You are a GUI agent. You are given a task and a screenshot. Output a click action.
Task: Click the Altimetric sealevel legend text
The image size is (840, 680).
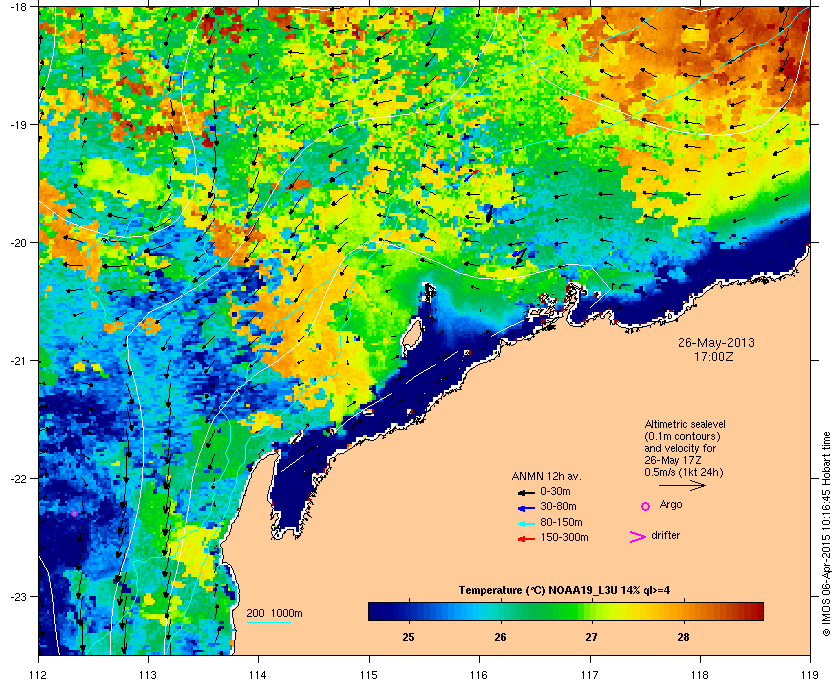(x=685, y=424)
